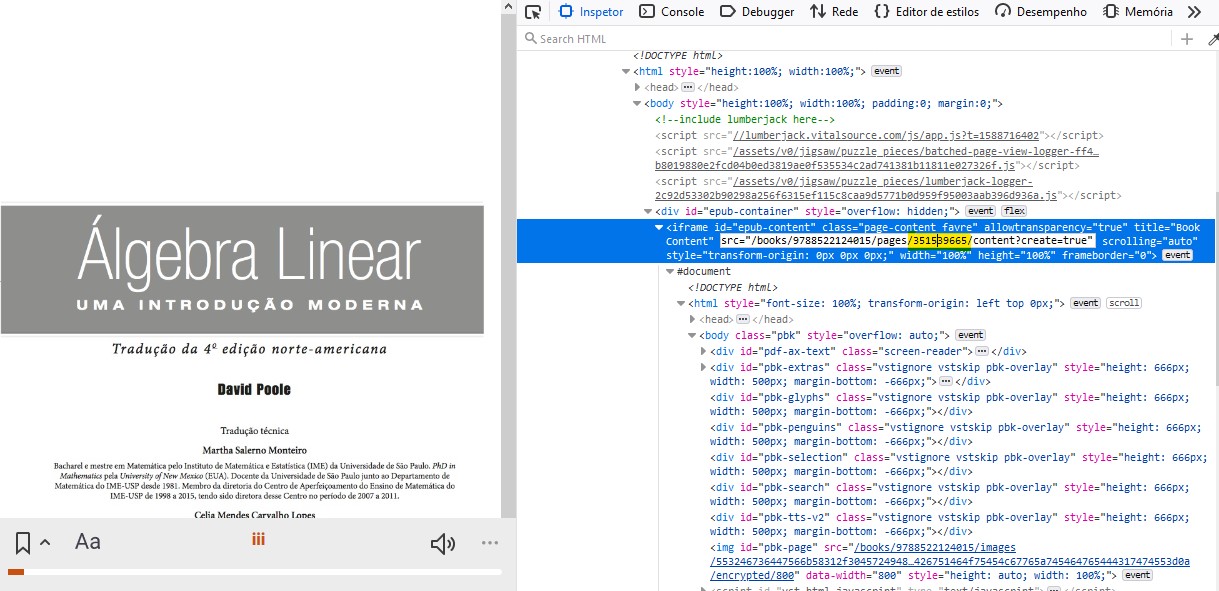Image resolution: width=1219 pixels, height=591 pixels.
Task: Click the Álgebra Linear book cover title
Action: pos(249,254)
